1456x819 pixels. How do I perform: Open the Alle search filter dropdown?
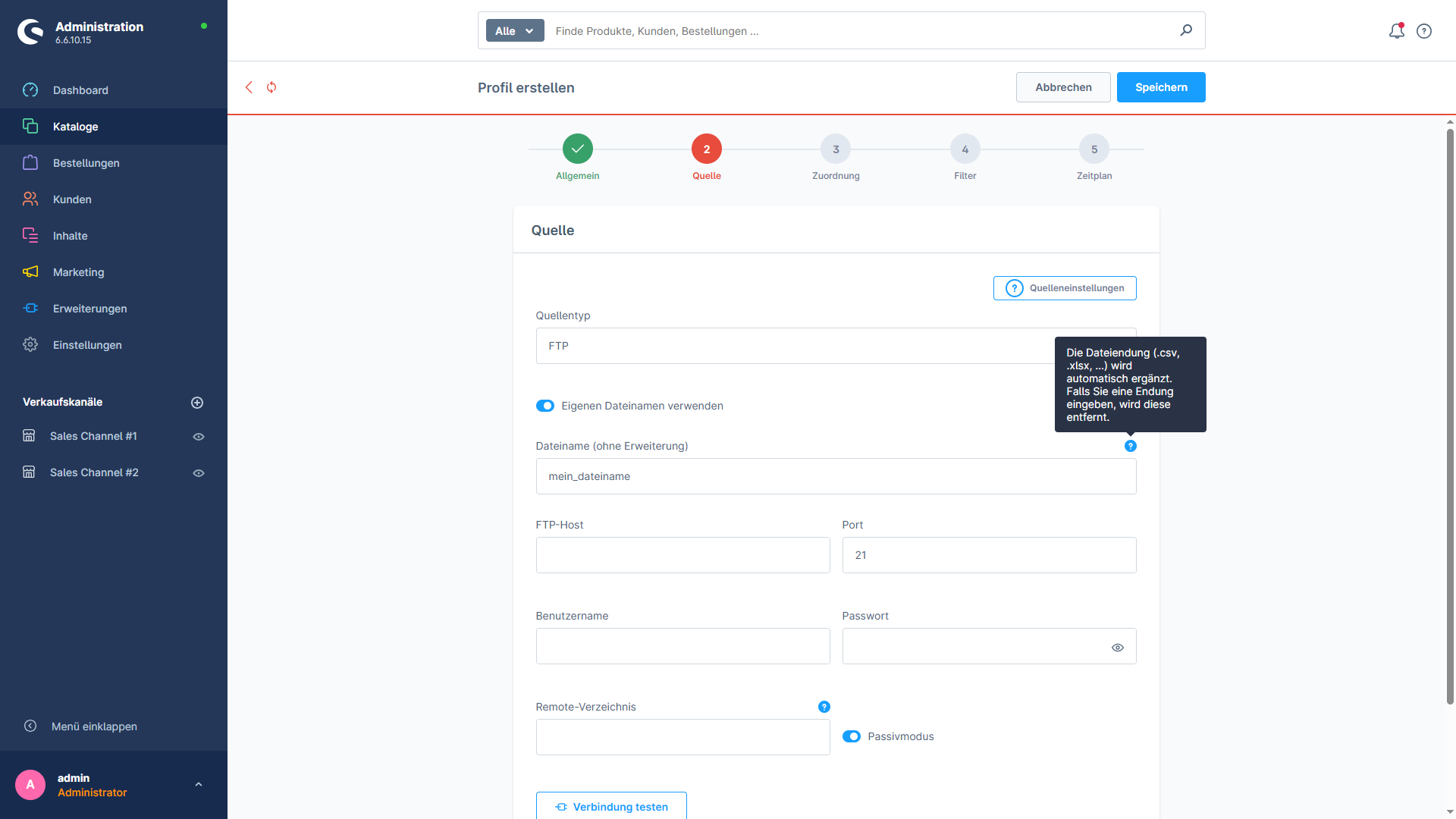(x=515, y=30)
